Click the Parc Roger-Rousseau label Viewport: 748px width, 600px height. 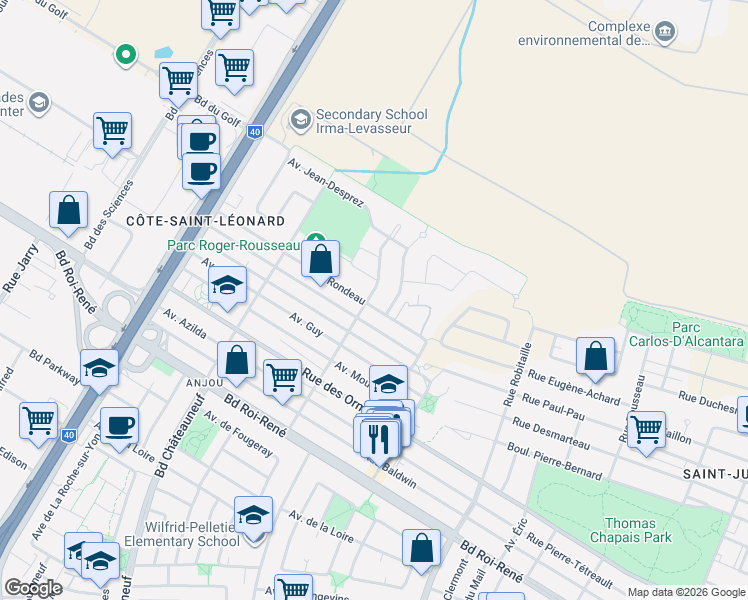coord(234,246)
